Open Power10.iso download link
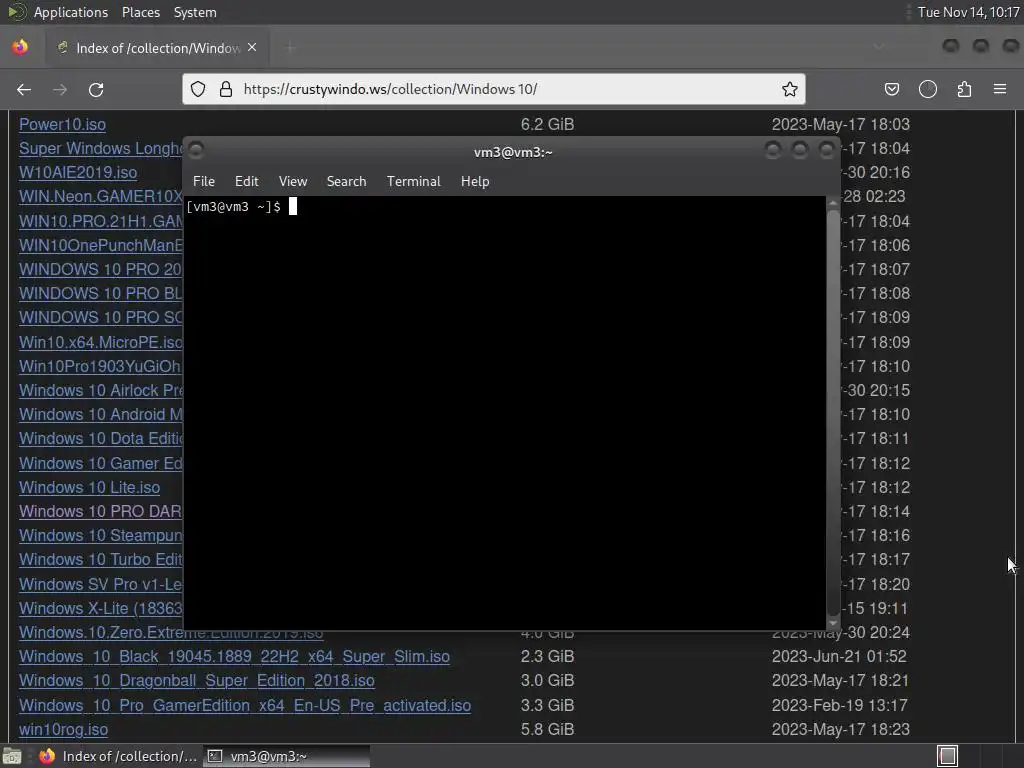This screenshot has height=768, width=1024. click(x=62, y=124)
